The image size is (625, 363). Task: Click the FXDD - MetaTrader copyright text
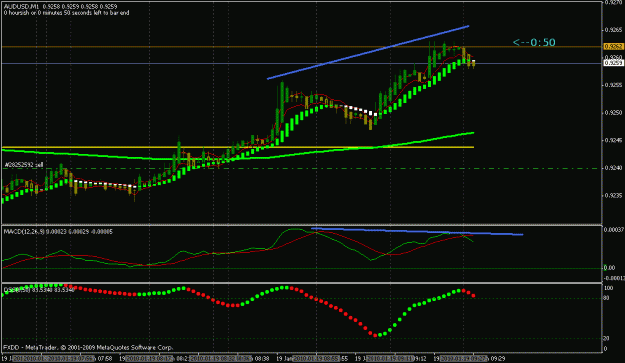tap(88, 347)
